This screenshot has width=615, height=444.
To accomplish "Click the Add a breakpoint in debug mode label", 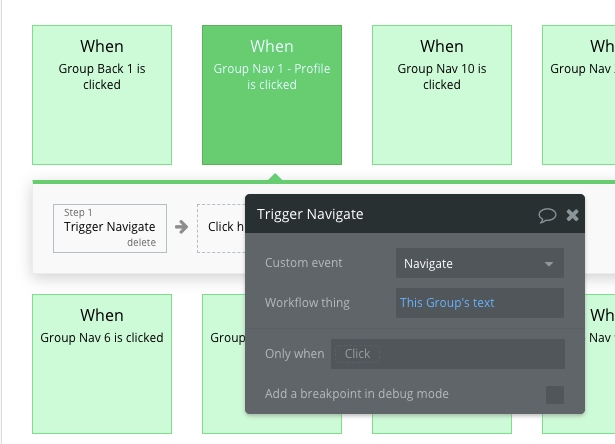I will pyautogui.click(x=357, y=394).
